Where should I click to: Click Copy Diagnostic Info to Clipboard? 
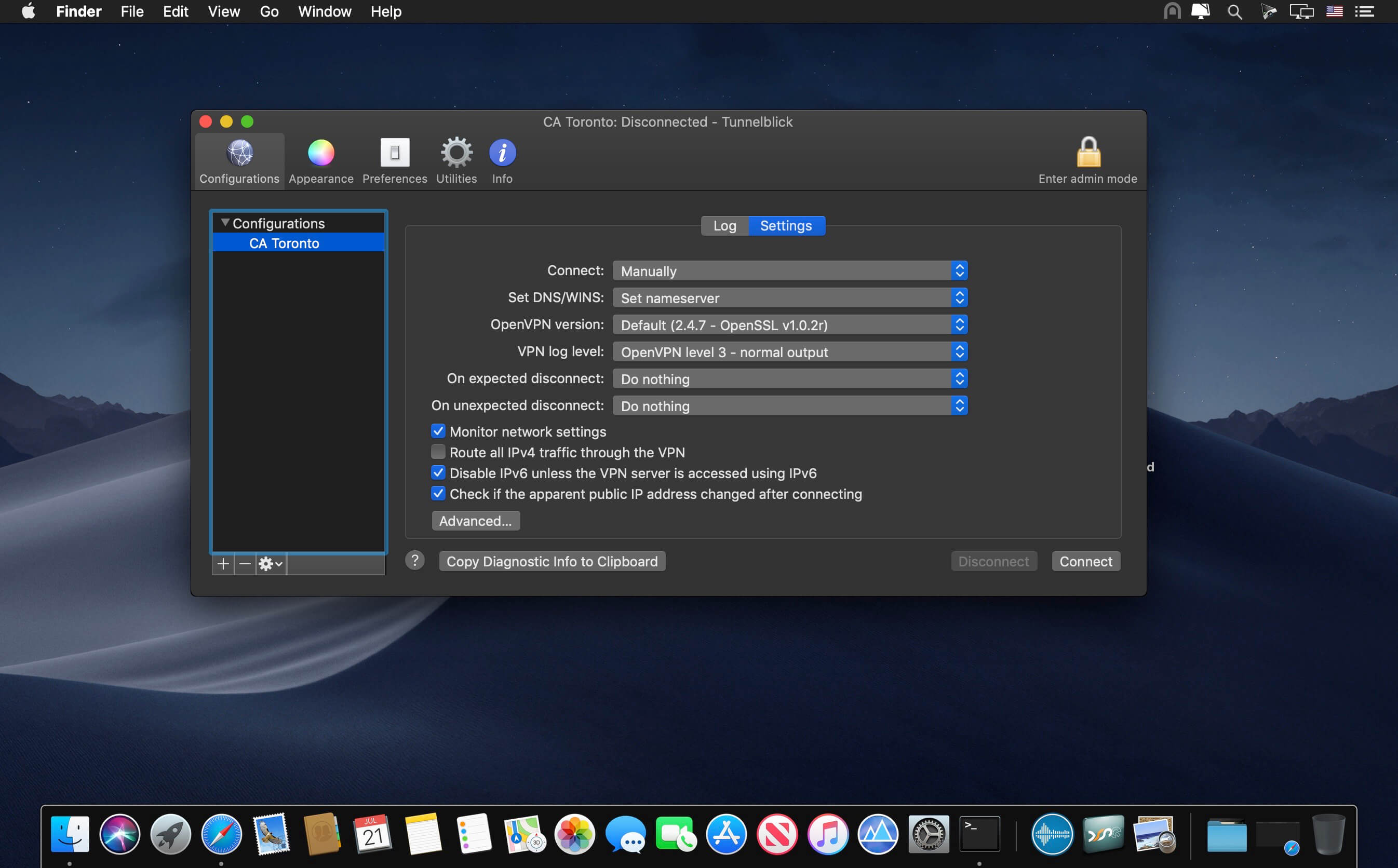click(553, 561)
